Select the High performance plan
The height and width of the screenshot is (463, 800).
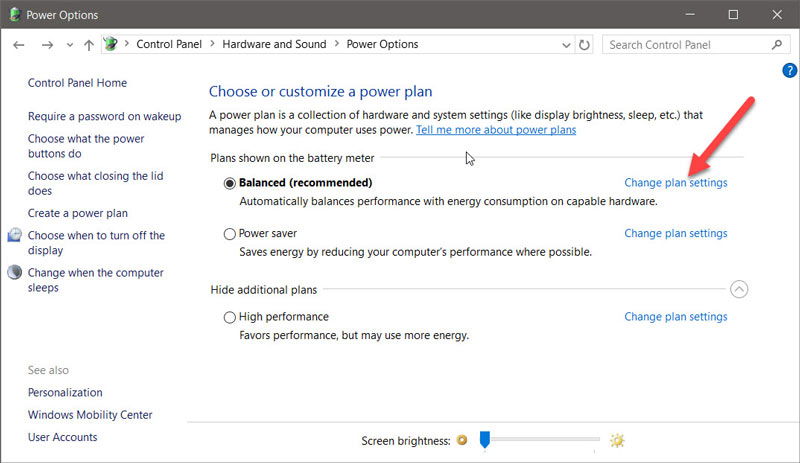coord(230,317)
